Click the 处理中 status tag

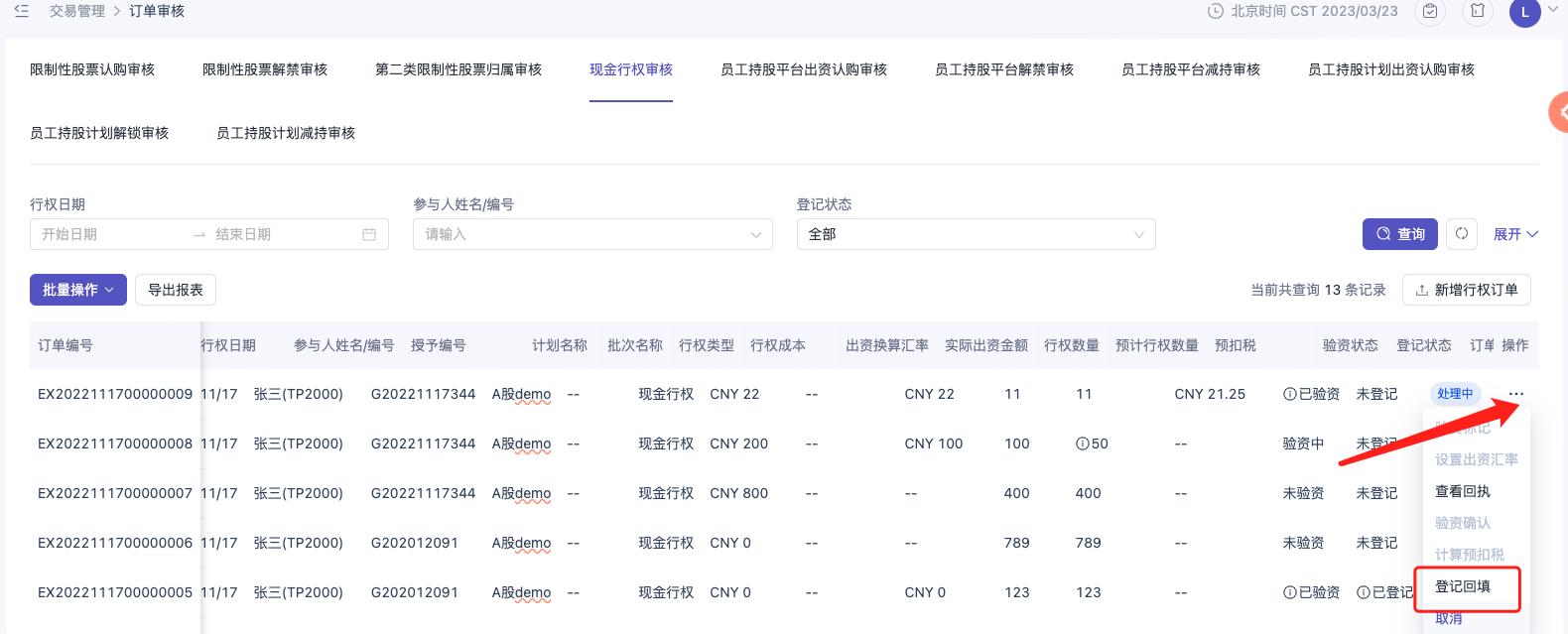[1455, 394]
